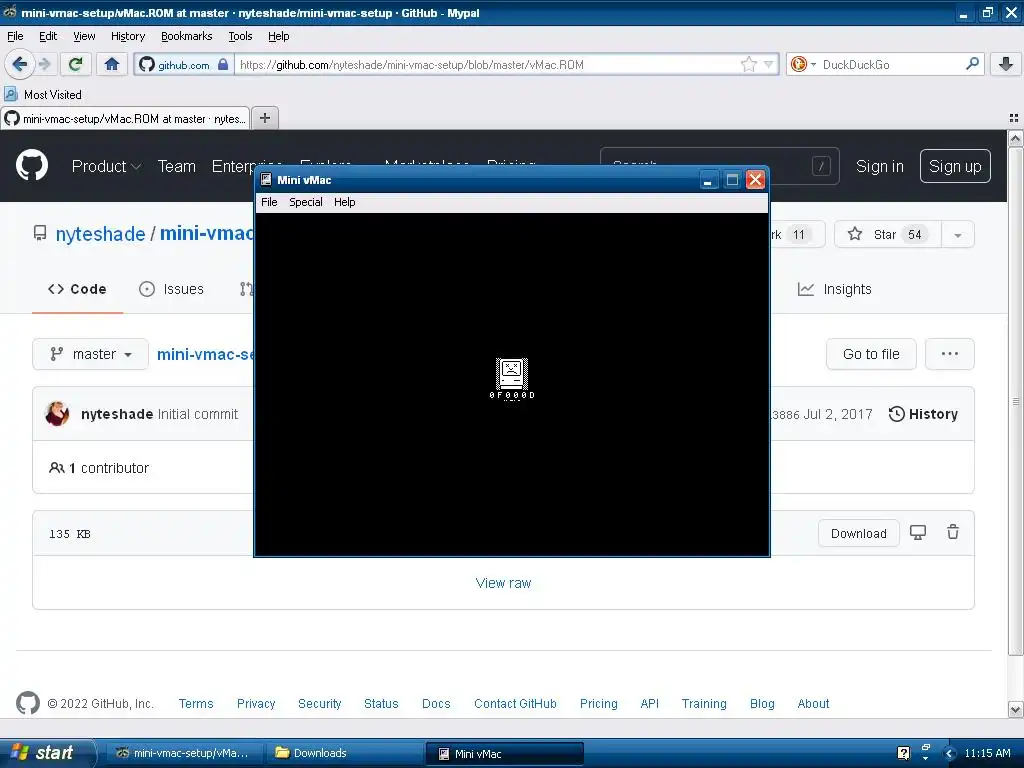Image resolution: width=1024 pixels, height=768 pixels.
Task: Download the vMac.ROM file button
Action: point(858,534)
